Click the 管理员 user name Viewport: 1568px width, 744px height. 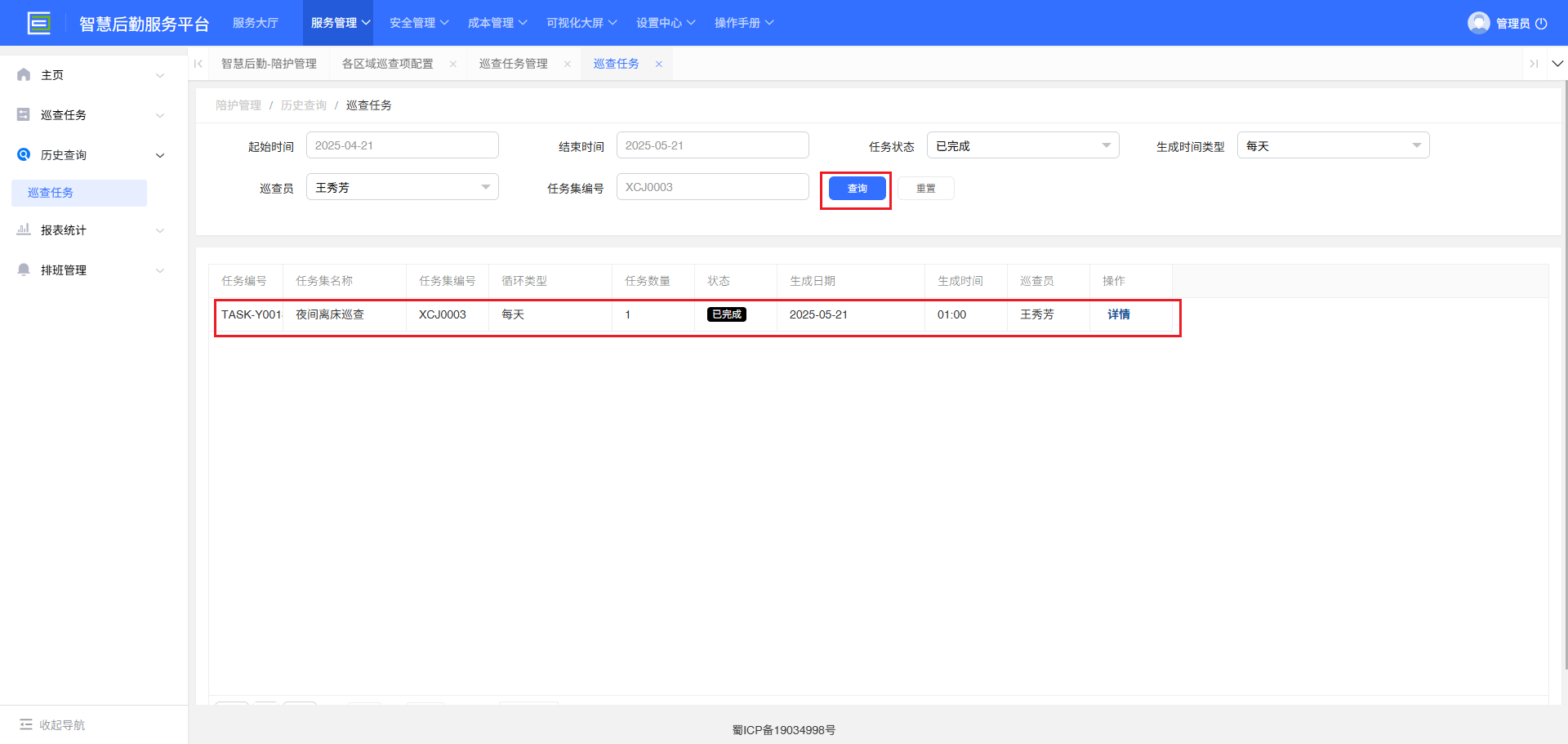(1512, 24)
